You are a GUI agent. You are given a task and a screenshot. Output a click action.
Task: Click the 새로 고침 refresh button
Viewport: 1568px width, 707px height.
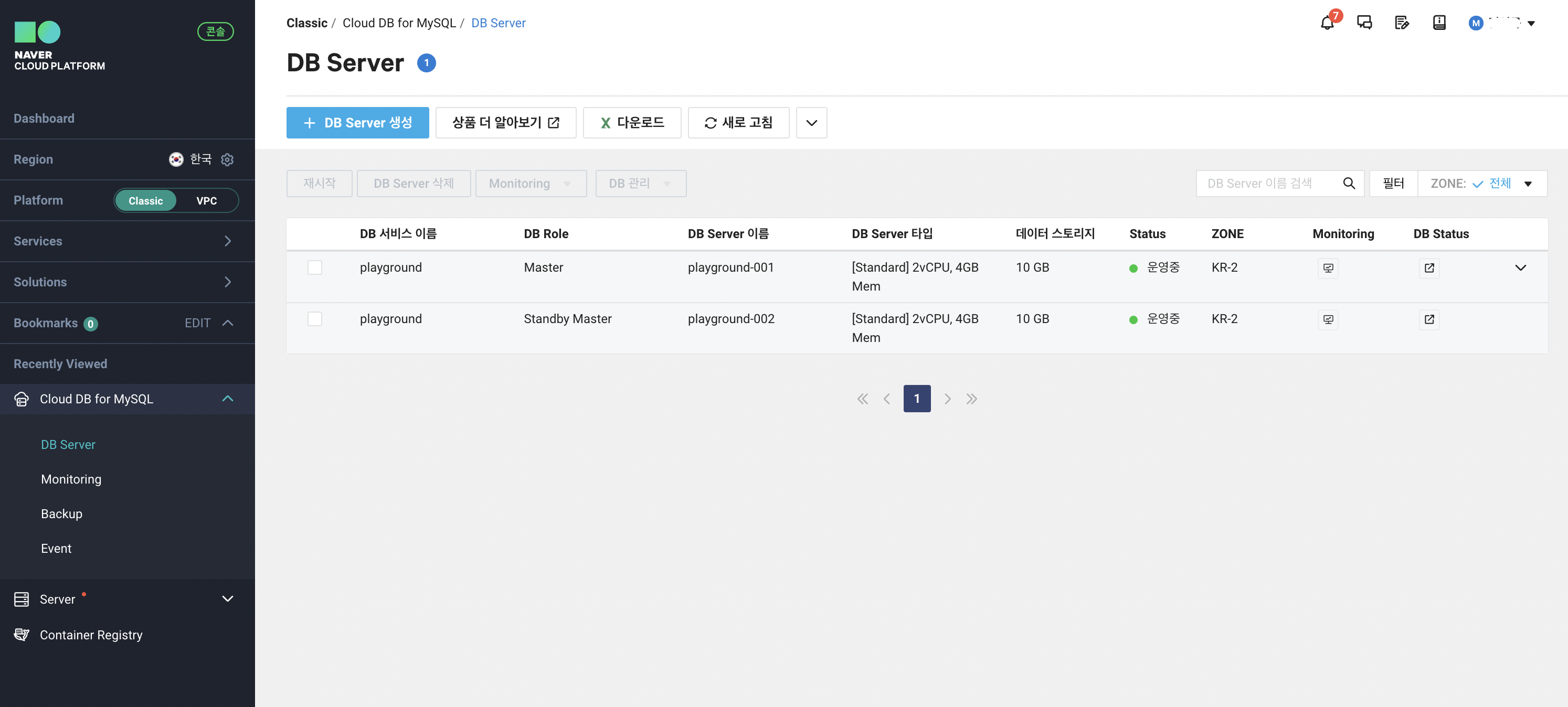tap(738, 123)
